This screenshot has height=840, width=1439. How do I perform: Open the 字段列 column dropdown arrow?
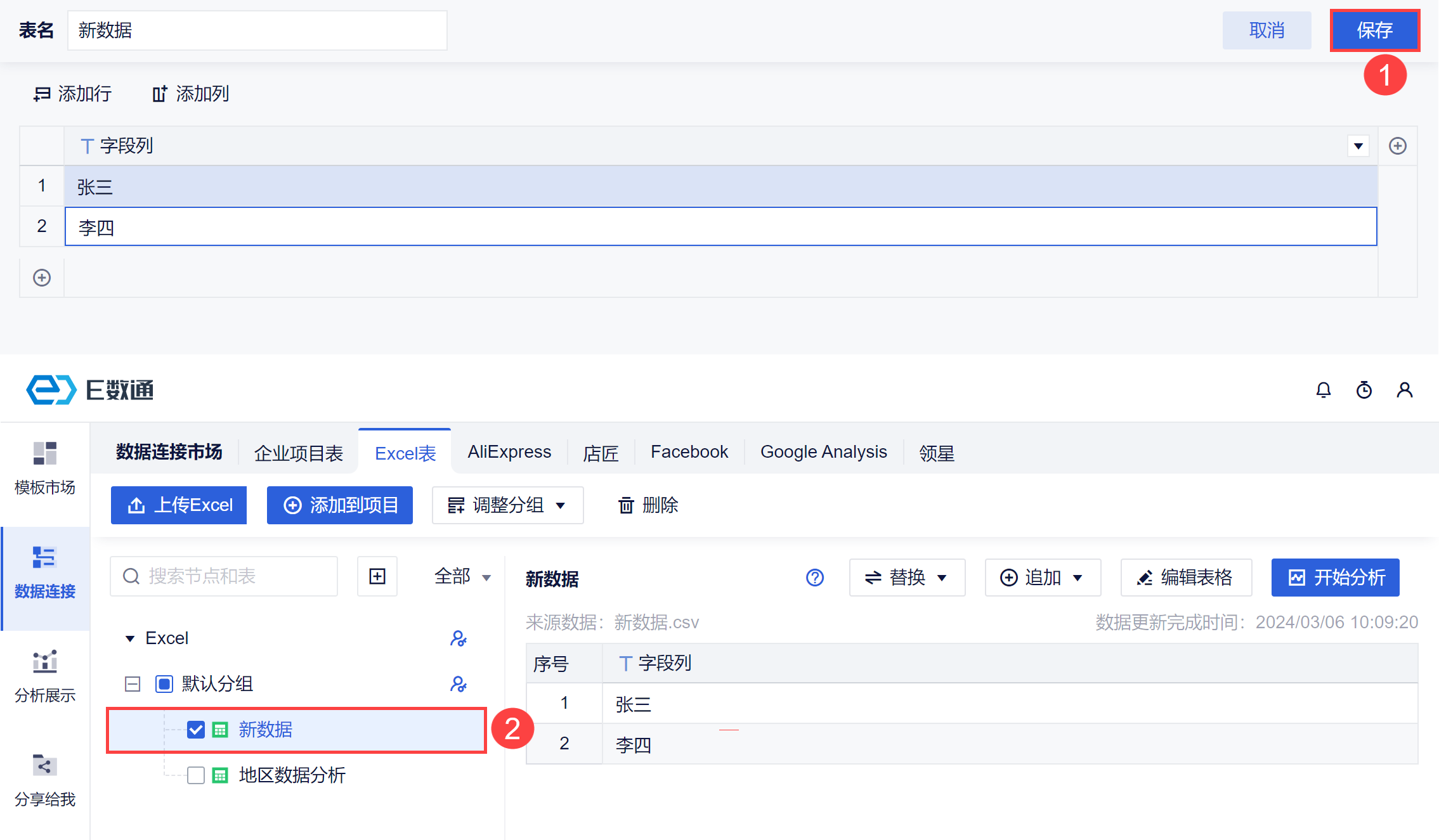(x=1358, y=146)
